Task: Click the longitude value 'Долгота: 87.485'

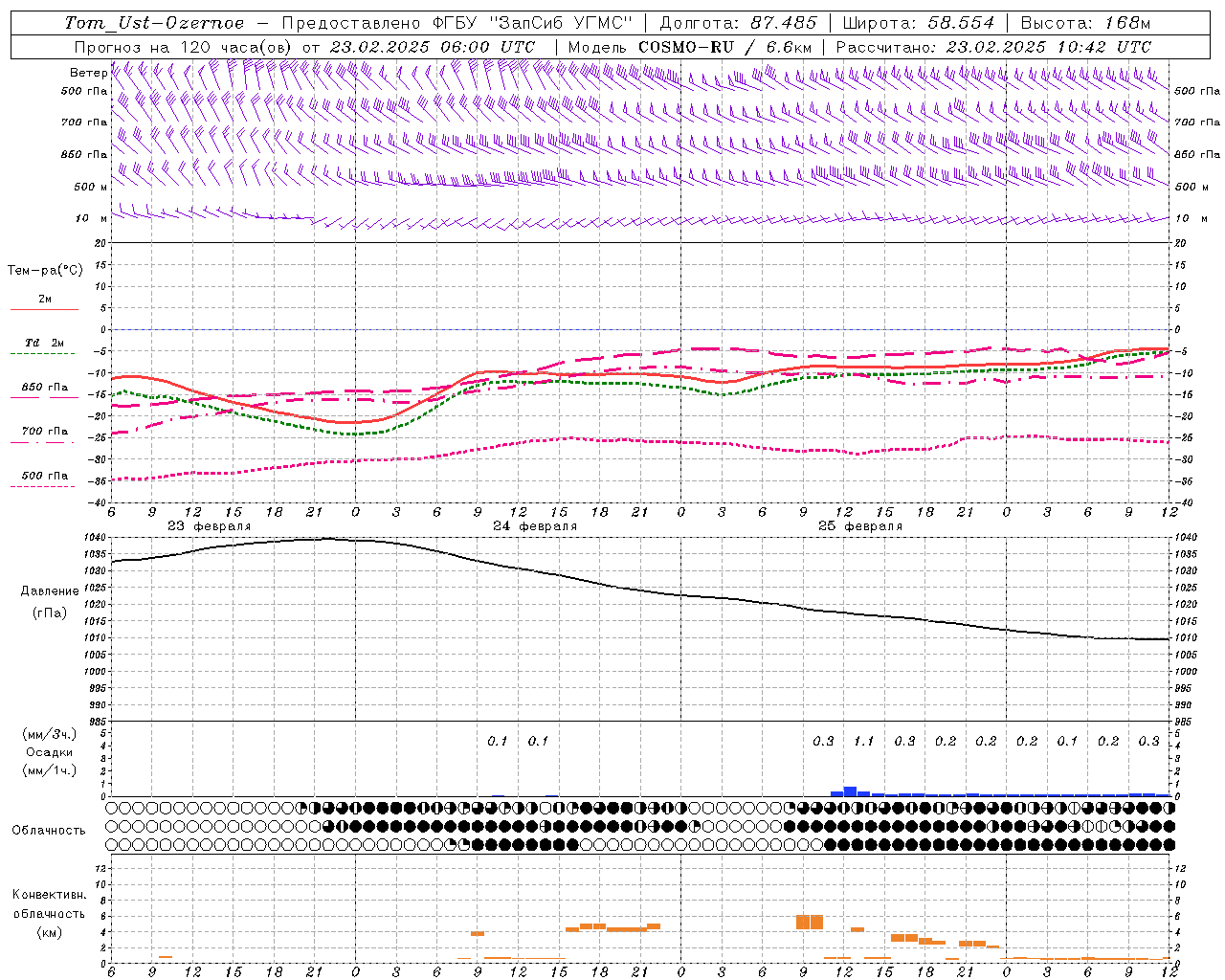Action: [738, 23]
